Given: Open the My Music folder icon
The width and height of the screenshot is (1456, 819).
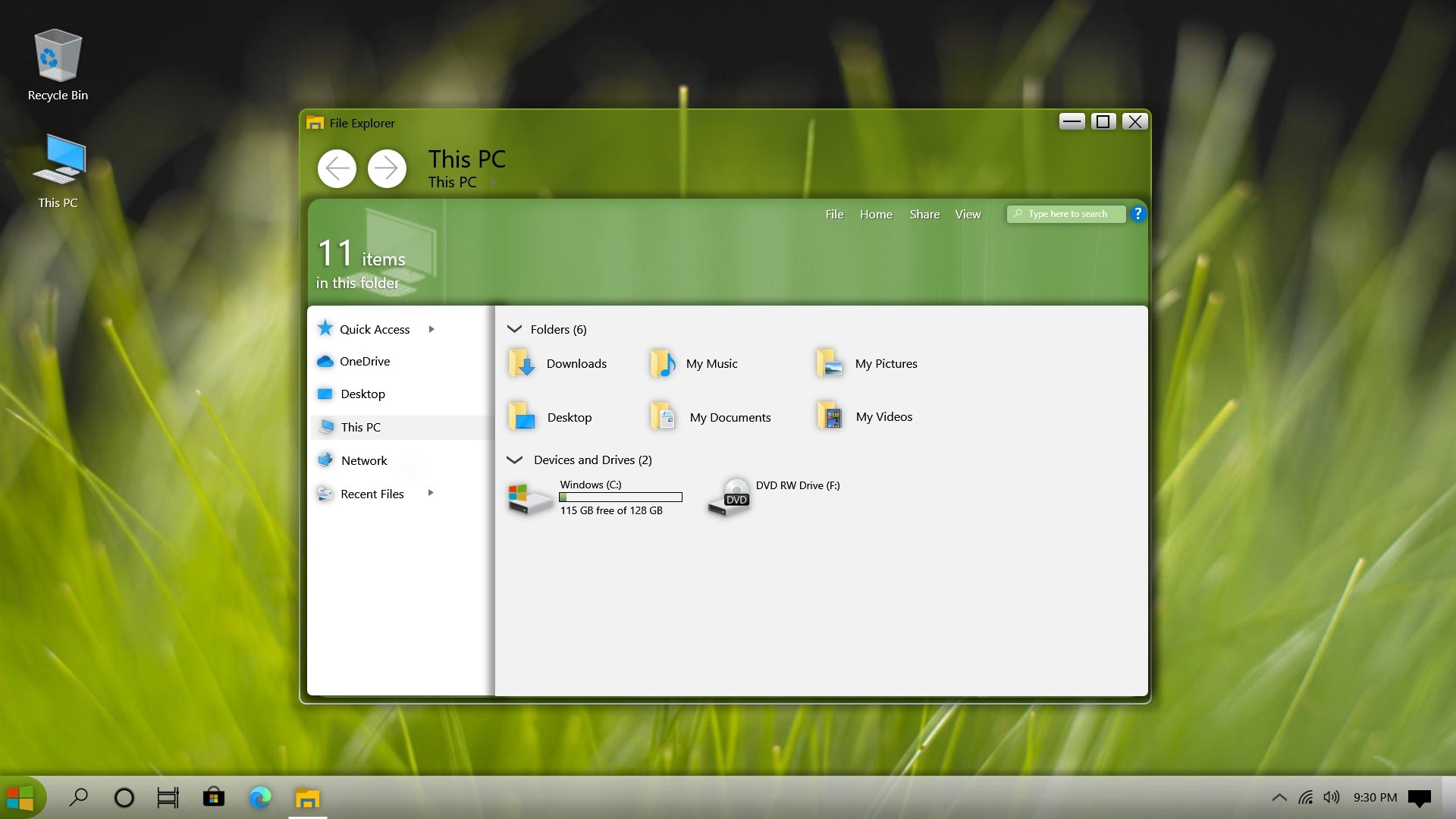Looking at the screenshot, I should pyautogui.click(x=663, y=363).
